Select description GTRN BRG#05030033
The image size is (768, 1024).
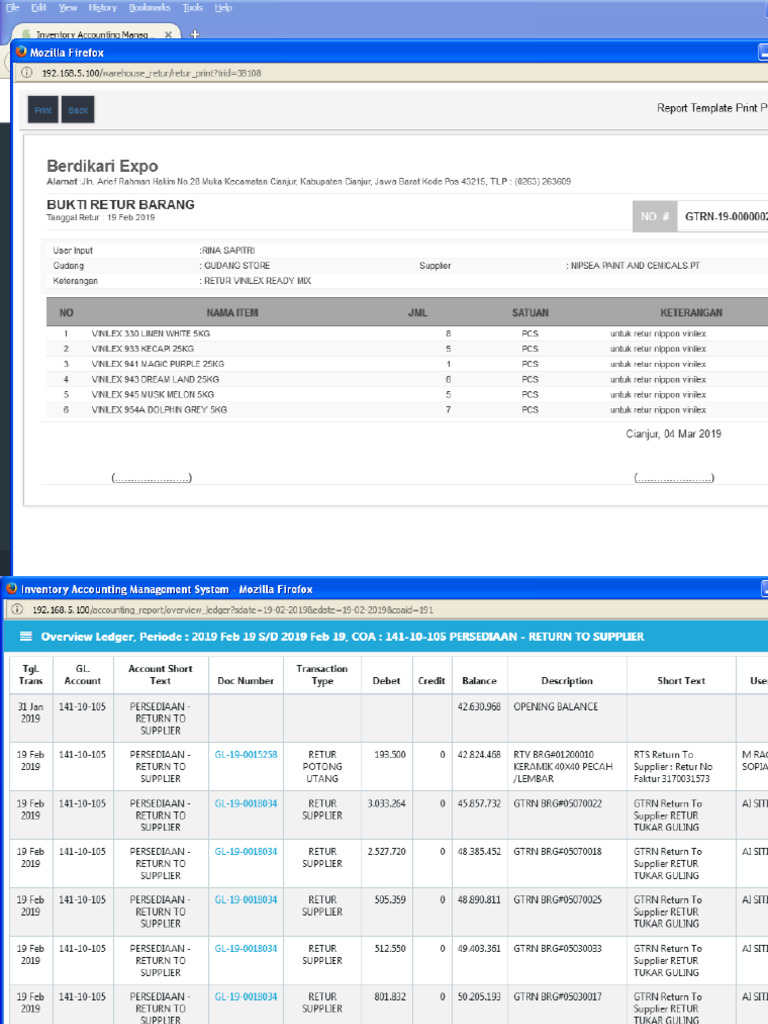[558, 948]
